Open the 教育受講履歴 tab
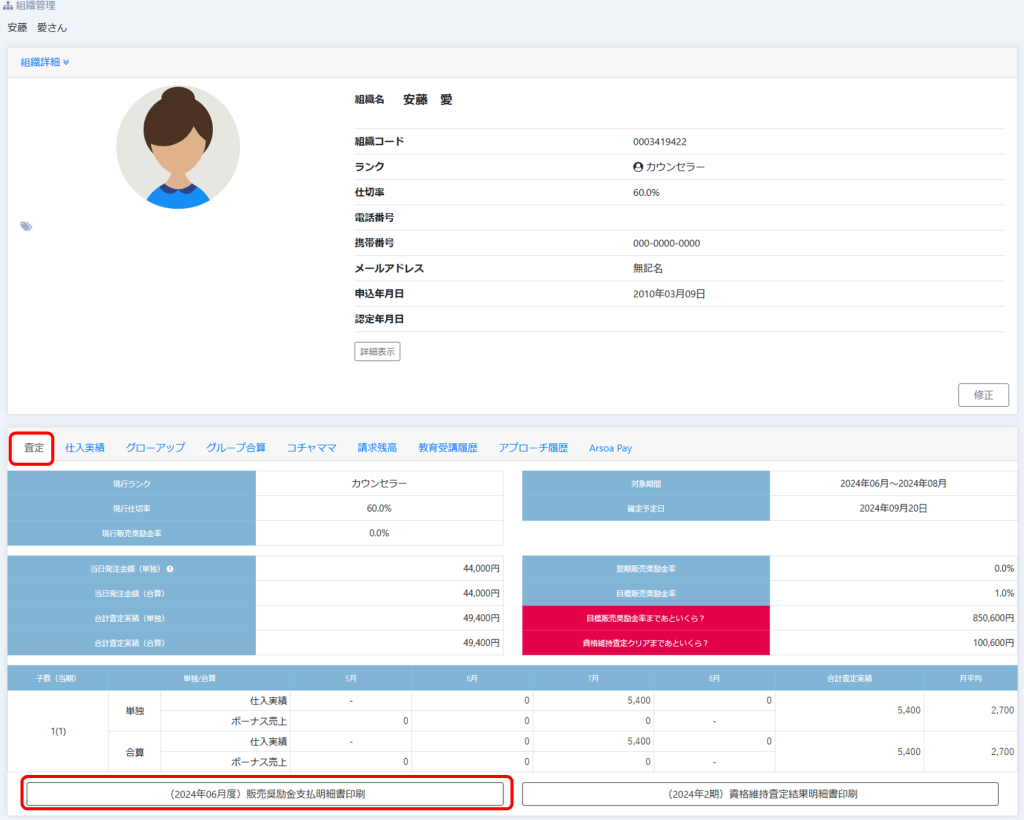 pyautogui.click(x=447, y=448)
